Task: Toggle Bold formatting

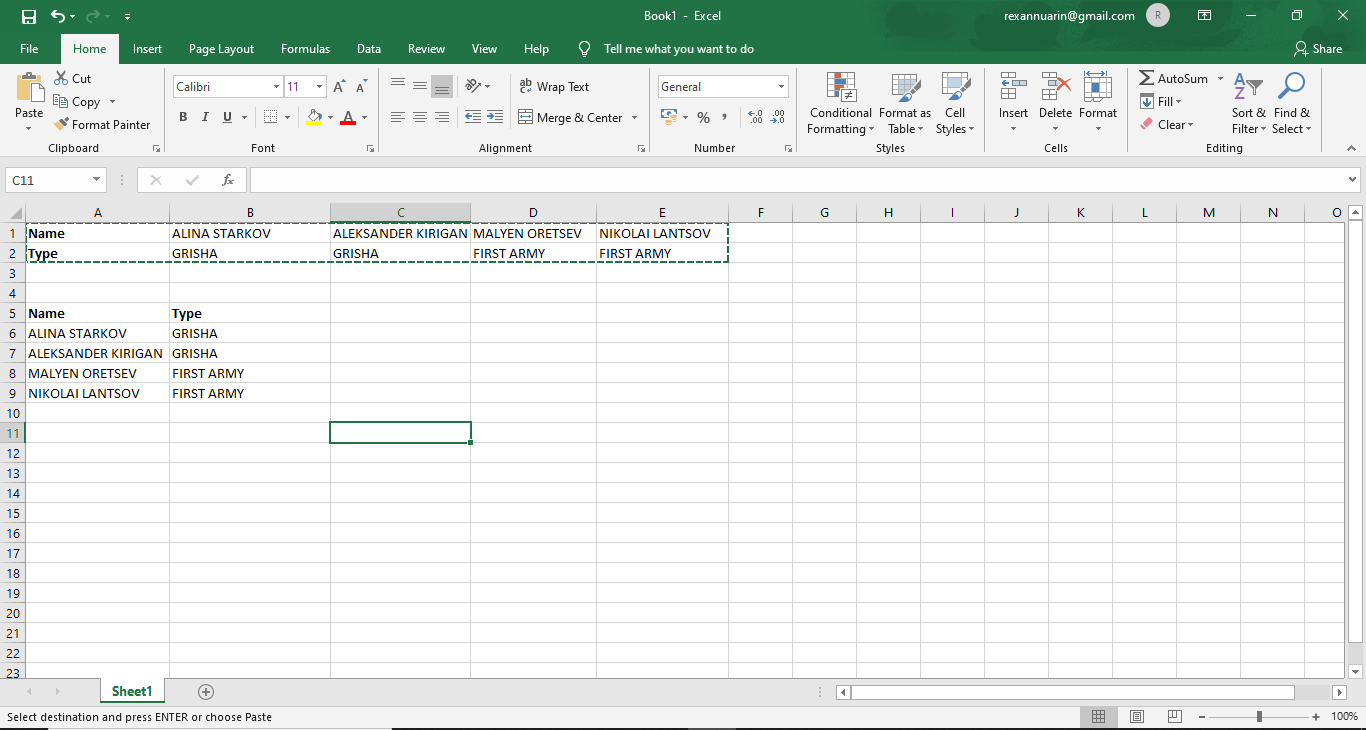Action: [x=183, y=118]
